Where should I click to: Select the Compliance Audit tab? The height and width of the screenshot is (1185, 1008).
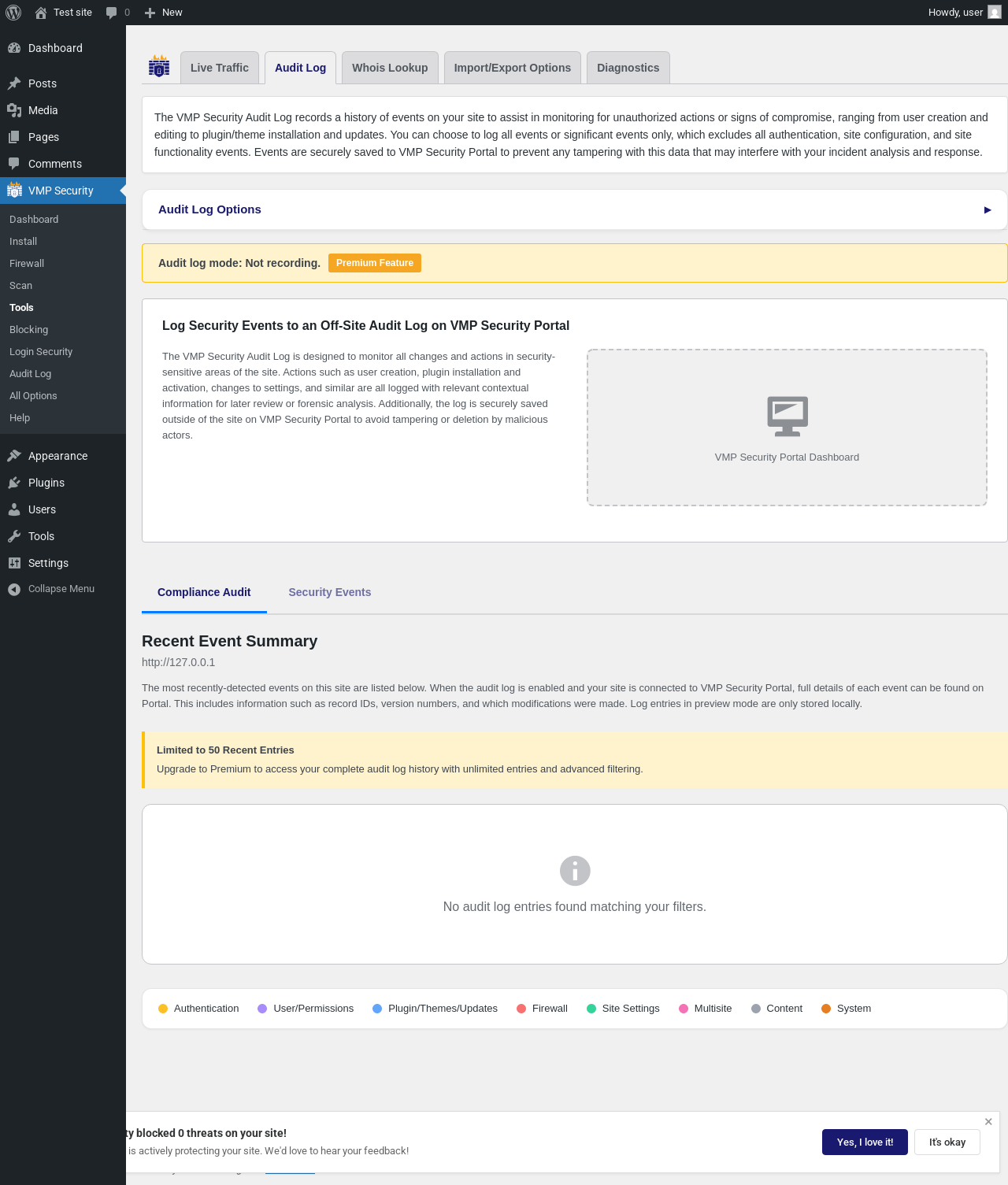pos(204,592)
